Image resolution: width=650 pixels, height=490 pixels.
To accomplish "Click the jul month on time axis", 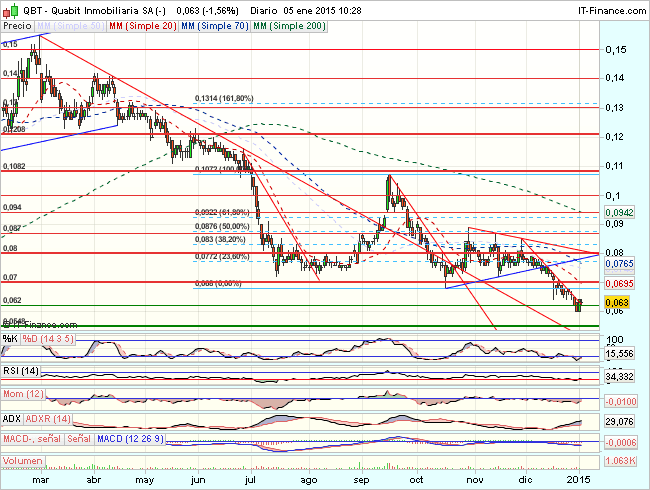I will pyautogui.click(x=250, y=480).
